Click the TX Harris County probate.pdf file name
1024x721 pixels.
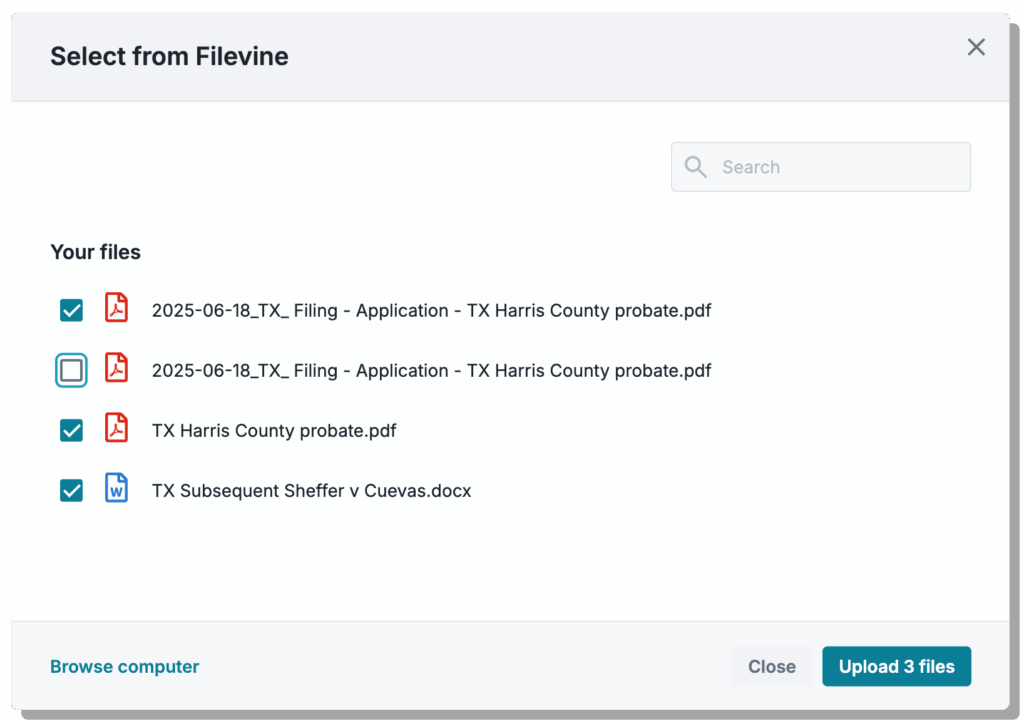point(274,431)
